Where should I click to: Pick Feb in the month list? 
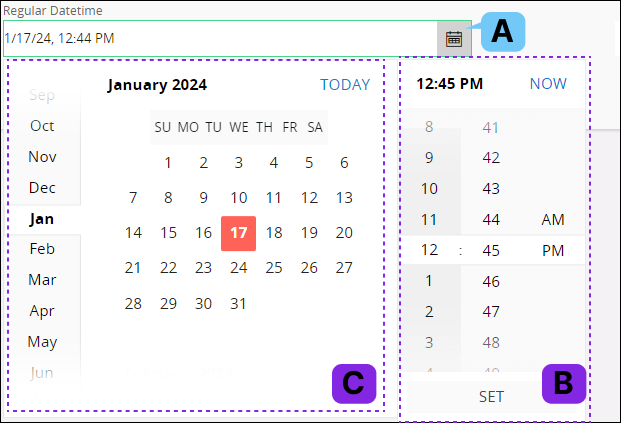pyautogui.click(x=42, y=249)
